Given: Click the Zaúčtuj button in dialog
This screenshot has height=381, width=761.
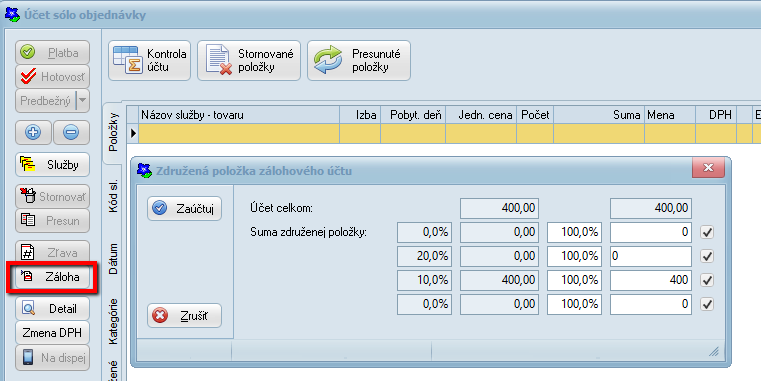Looking at the screenshot, I should point(184,209).
